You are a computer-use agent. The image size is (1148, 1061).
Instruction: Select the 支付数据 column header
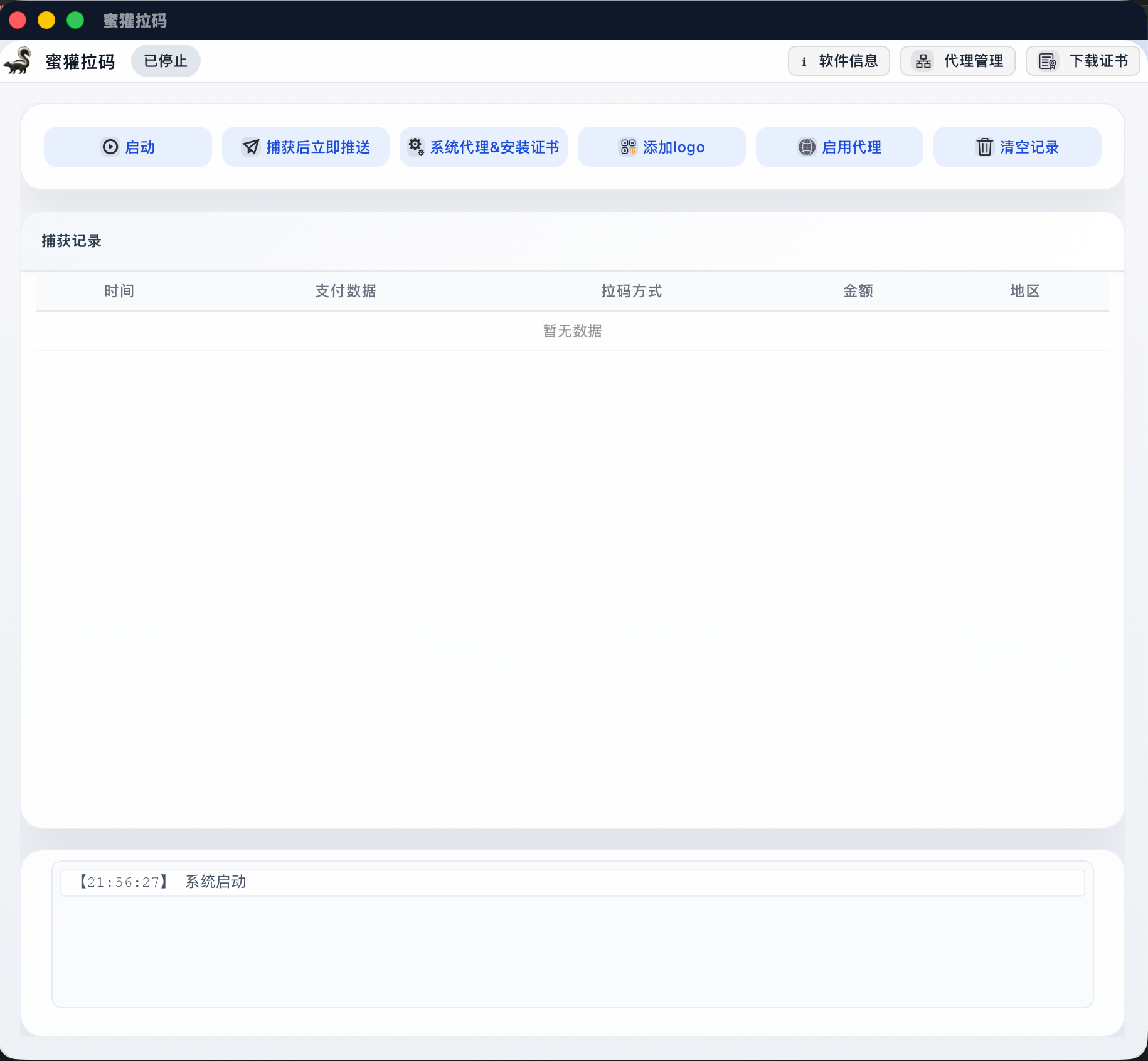pos(345,291)
